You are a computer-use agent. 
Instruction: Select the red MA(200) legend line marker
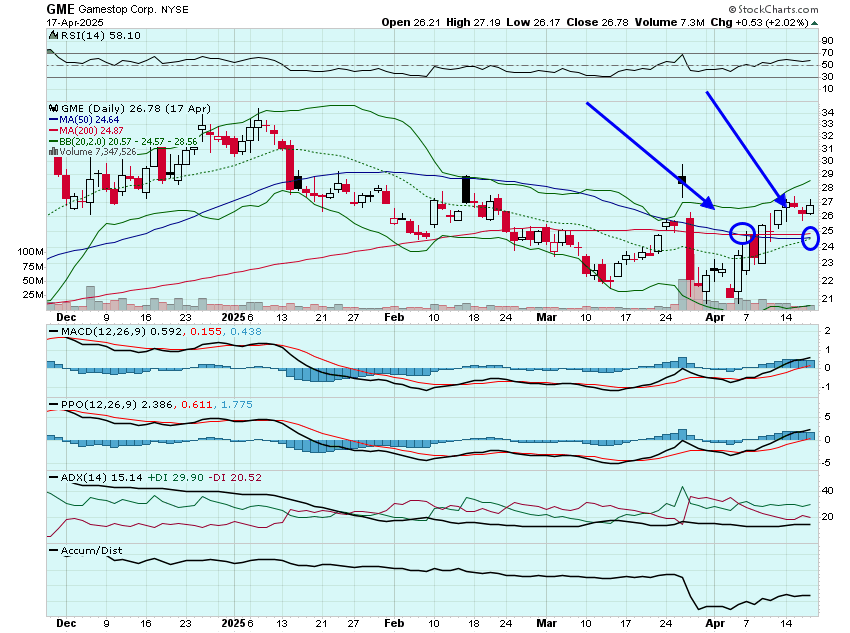(53, 131)
